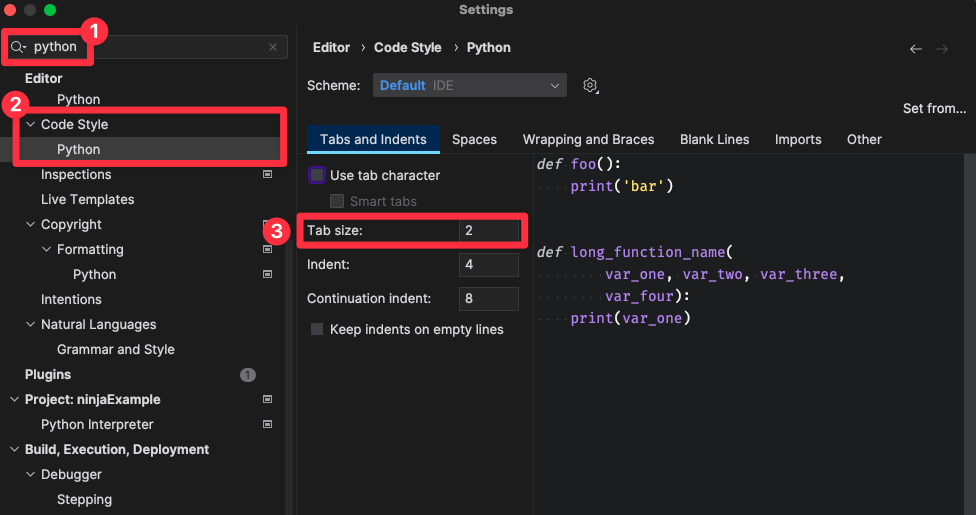This screenshot has width=976, height=515.
Task: Click project-level icon beside Inspections
Action: [x=268, y=174]
